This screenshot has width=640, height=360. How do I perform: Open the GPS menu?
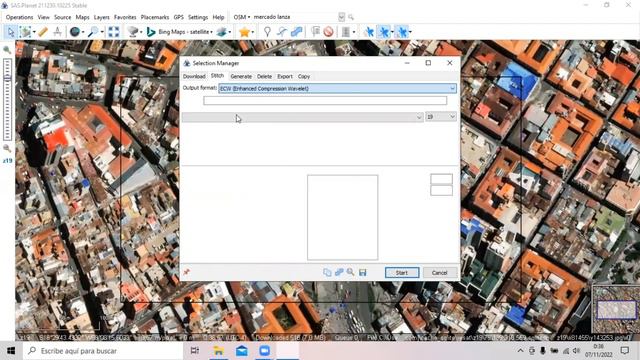pyautogui.click(x=178, y=17)
